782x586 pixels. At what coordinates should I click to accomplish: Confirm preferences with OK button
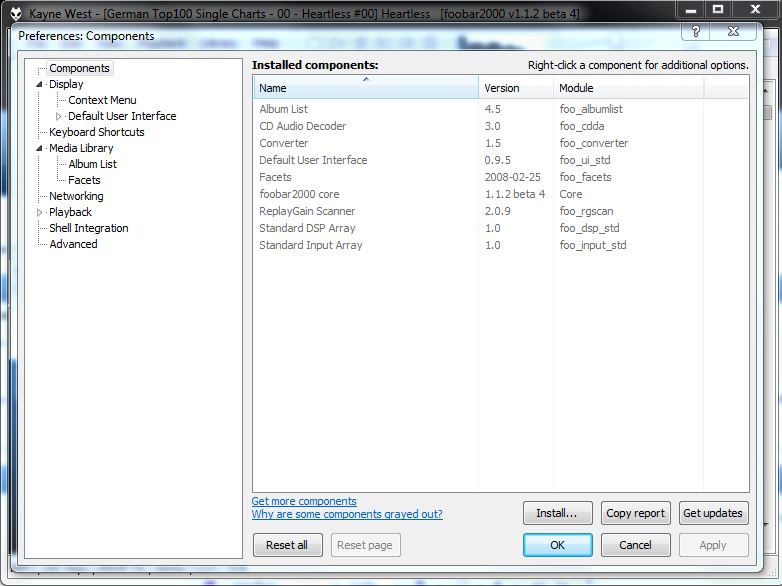(558, 545)
